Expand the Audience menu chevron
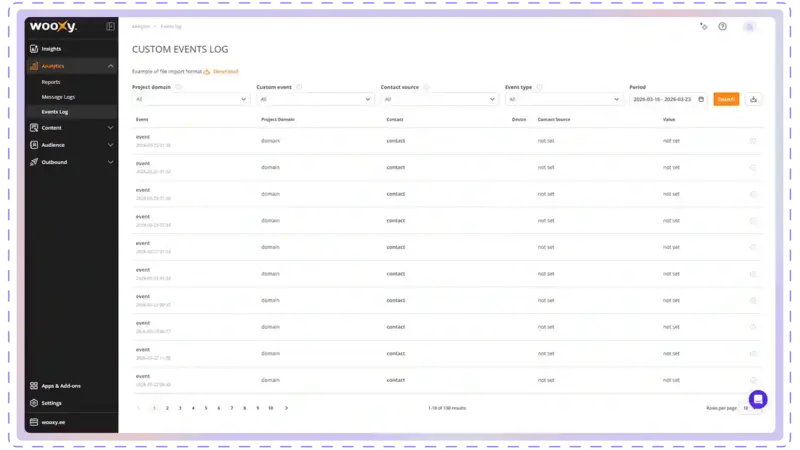The height and width of the screenshot is (450, 800). coord(110,145)
